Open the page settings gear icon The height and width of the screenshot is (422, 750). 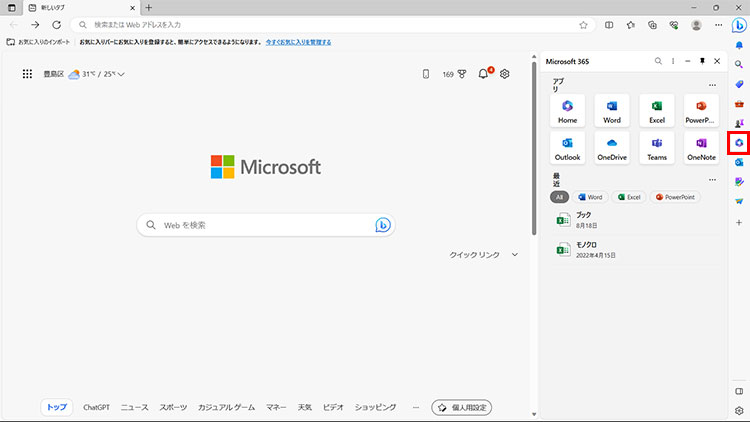505,74
